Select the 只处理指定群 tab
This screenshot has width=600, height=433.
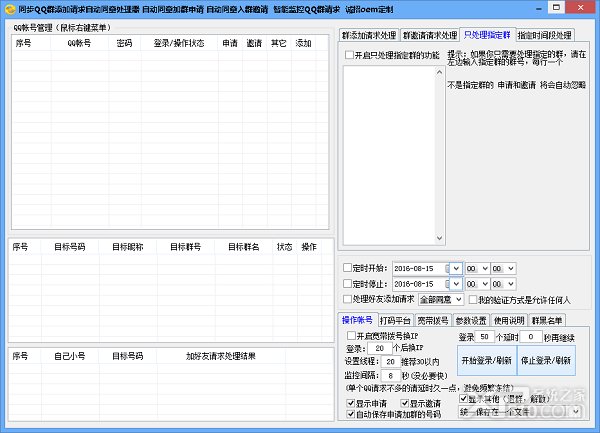coord(488,34)
